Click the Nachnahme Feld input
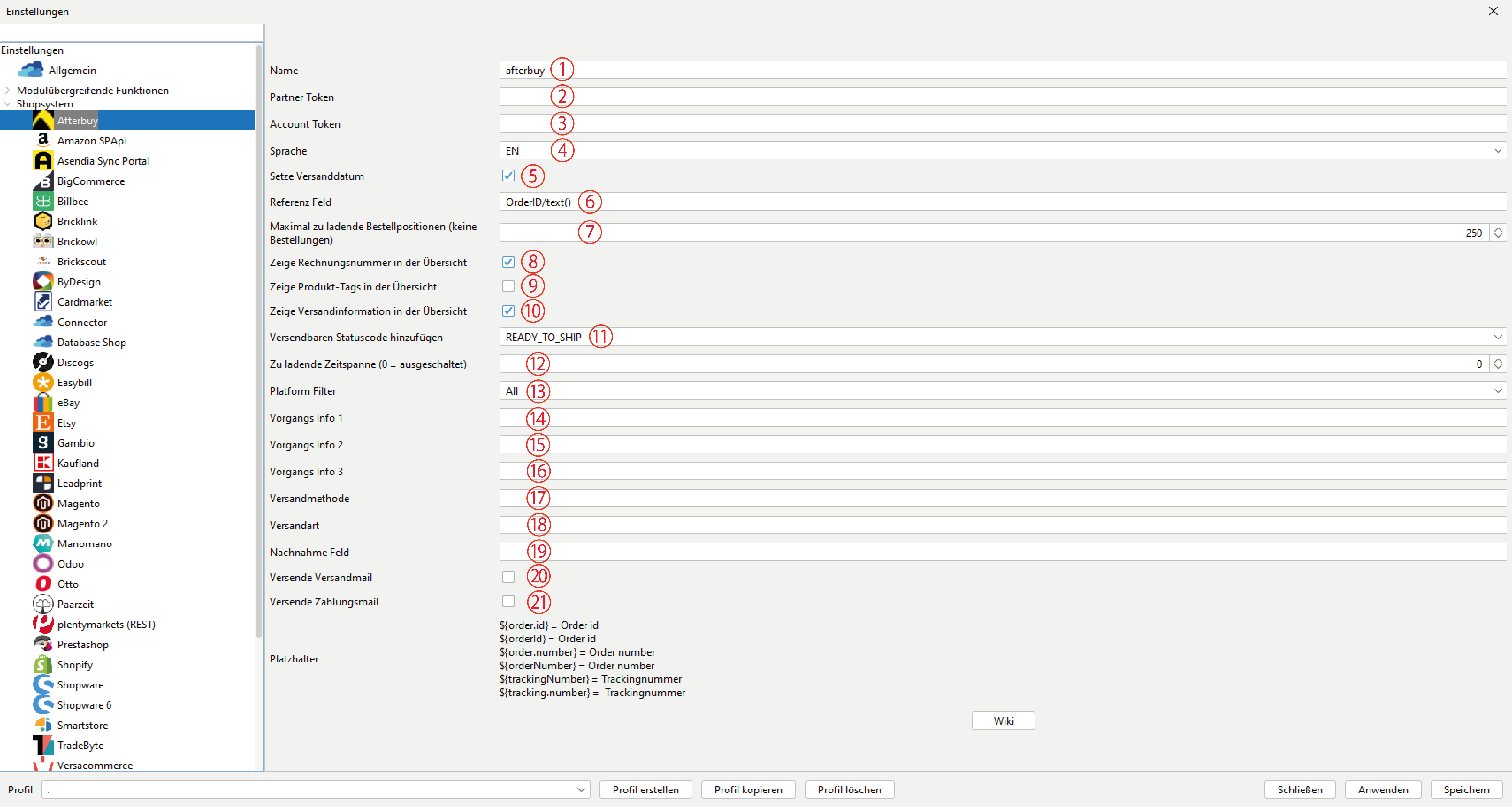This screenshot has width=1512, height=807. click(1003, 552)
